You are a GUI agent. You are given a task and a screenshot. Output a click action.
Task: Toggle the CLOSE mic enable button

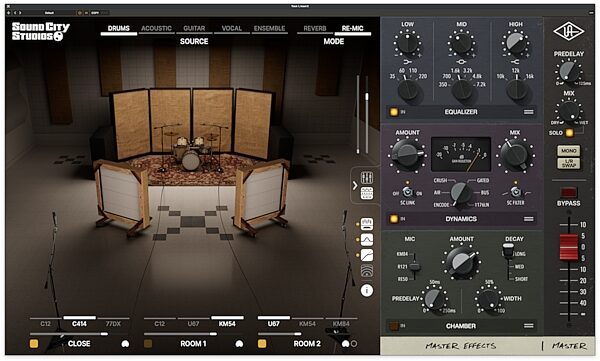click(x=34, y=343)
